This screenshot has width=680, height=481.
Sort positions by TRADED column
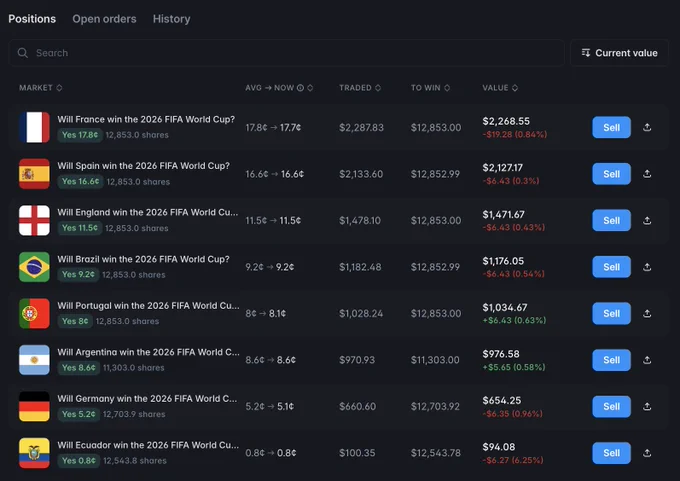360,88
